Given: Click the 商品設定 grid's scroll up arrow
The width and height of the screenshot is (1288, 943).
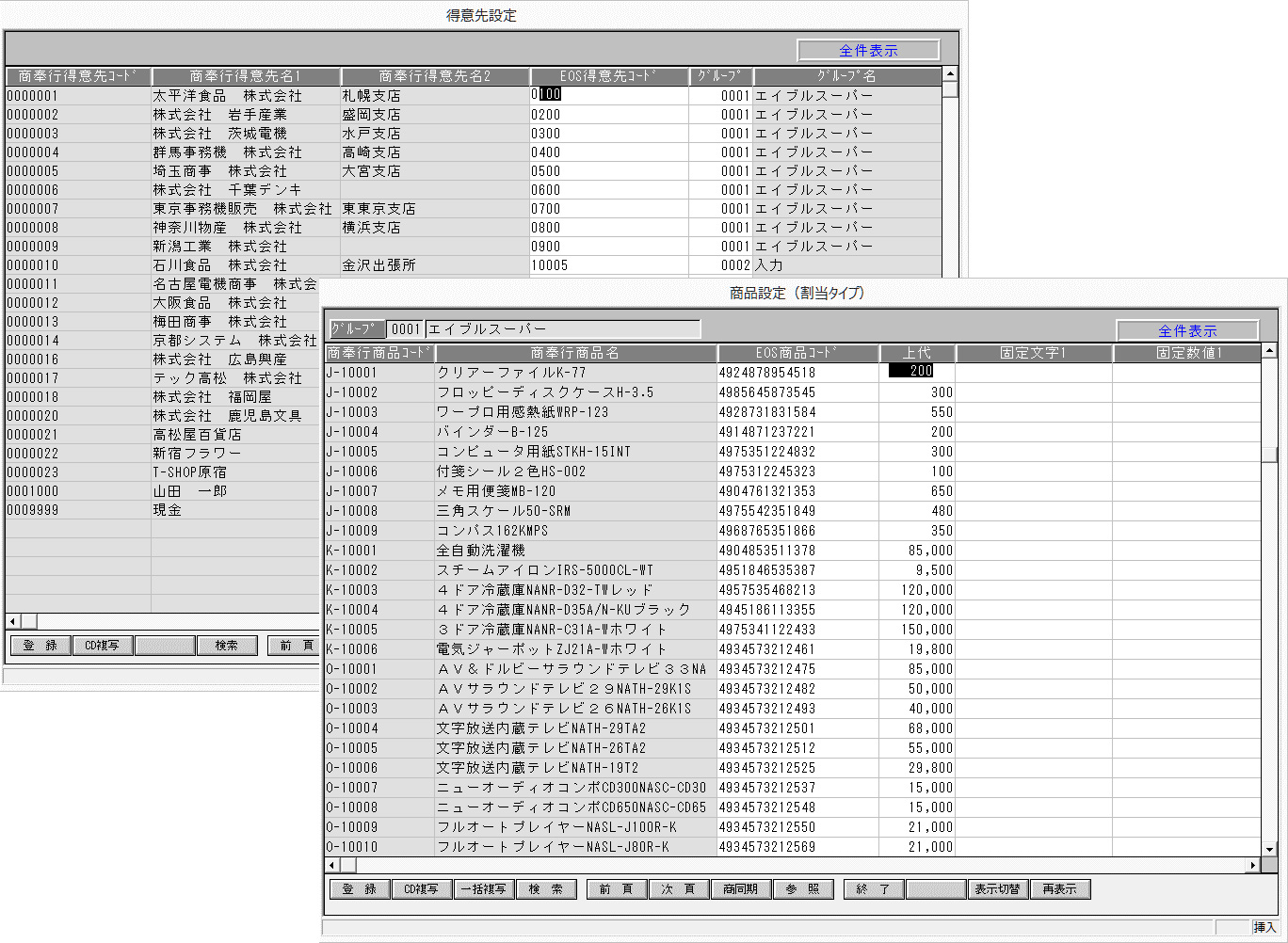Looking at the screenshot, I should [1269, 351].
